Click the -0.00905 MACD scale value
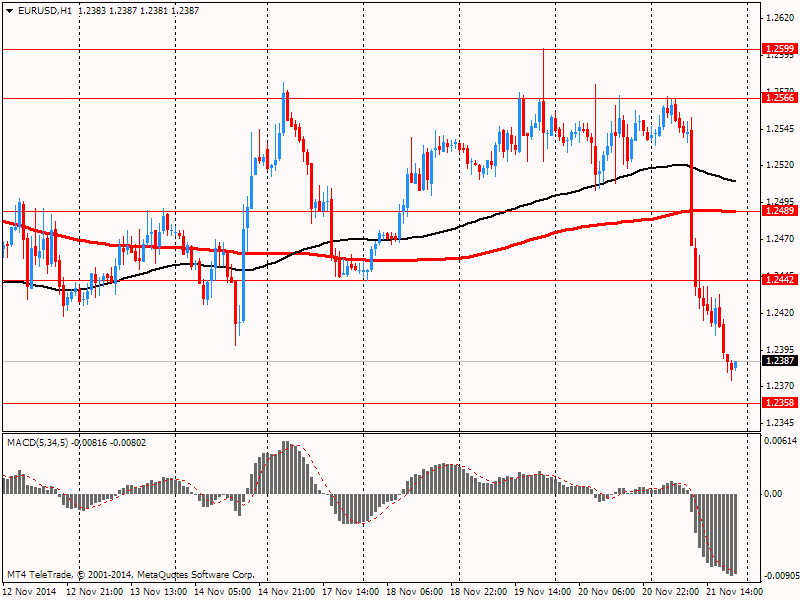Image resolution: width=800 pixels, height=600 pixels. [x=779, y=576]
